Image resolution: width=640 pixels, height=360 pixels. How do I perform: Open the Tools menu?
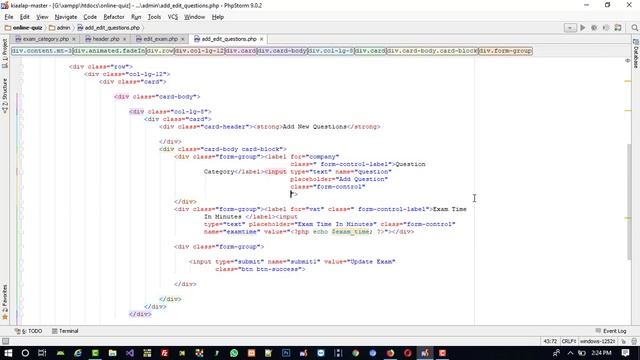[x=154, y=17]
